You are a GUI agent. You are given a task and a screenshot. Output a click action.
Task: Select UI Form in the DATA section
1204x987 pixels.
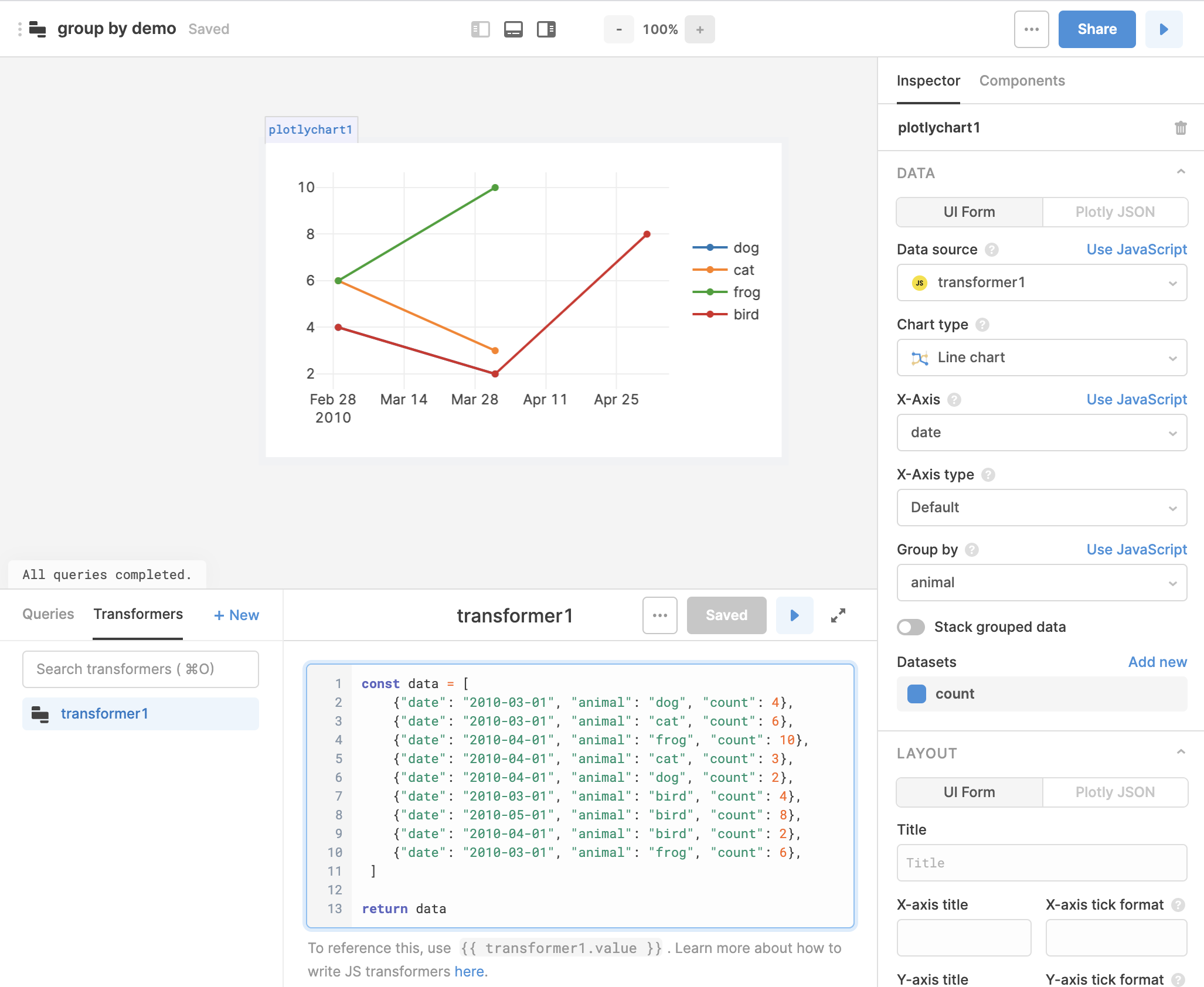(x=970, y=212)
